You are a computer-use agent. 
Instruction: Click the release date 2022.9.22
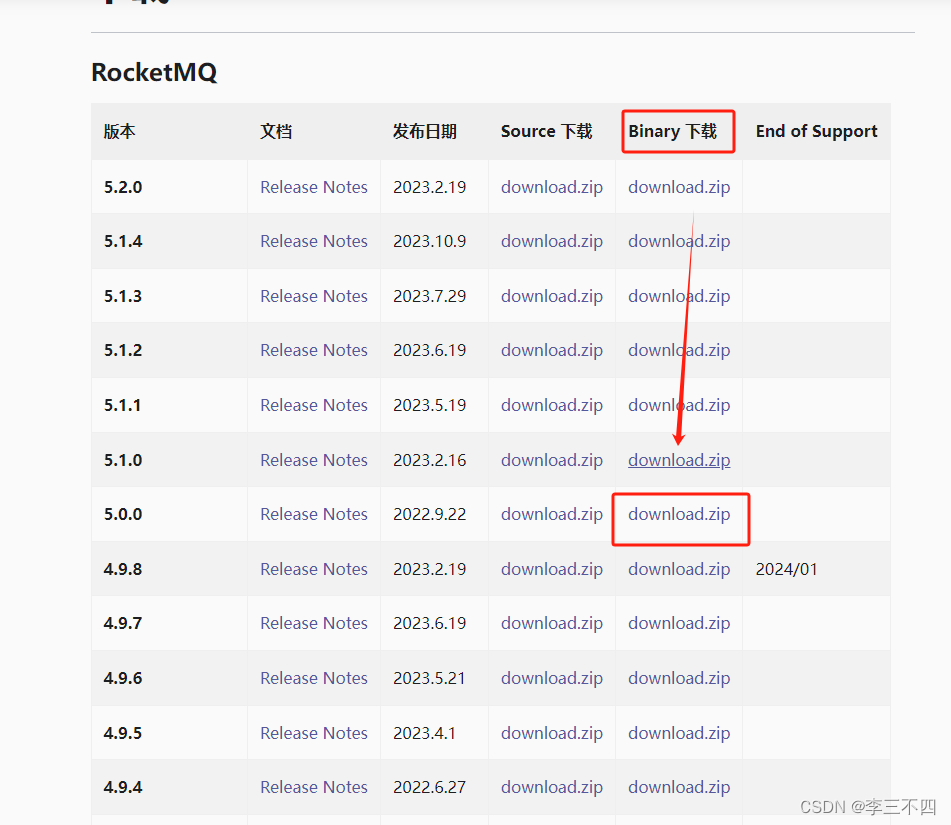(x=429, y=514)
